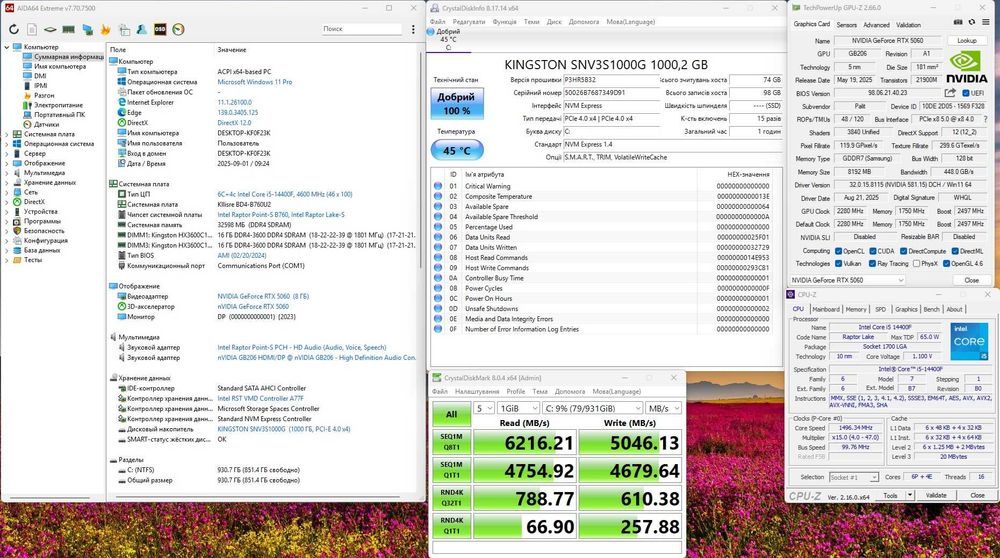1000x558 pixels.
Task: Toggle the OpenCL checkbox
Action: pyautogui.click(x=839, y=251)
